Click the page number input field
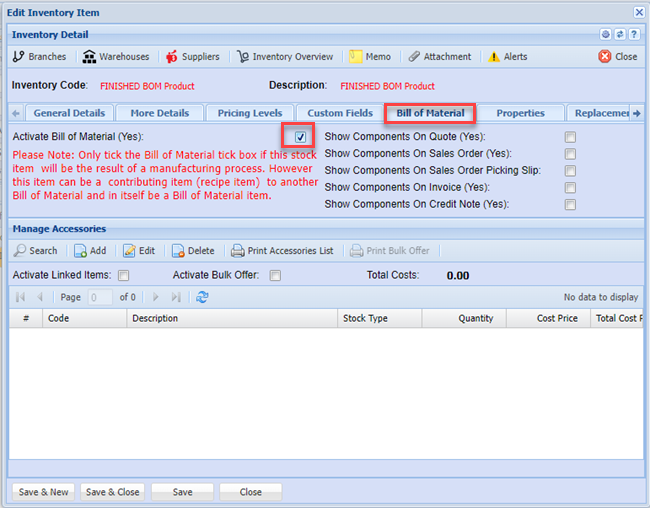650x508 pixels. (100, 297)
